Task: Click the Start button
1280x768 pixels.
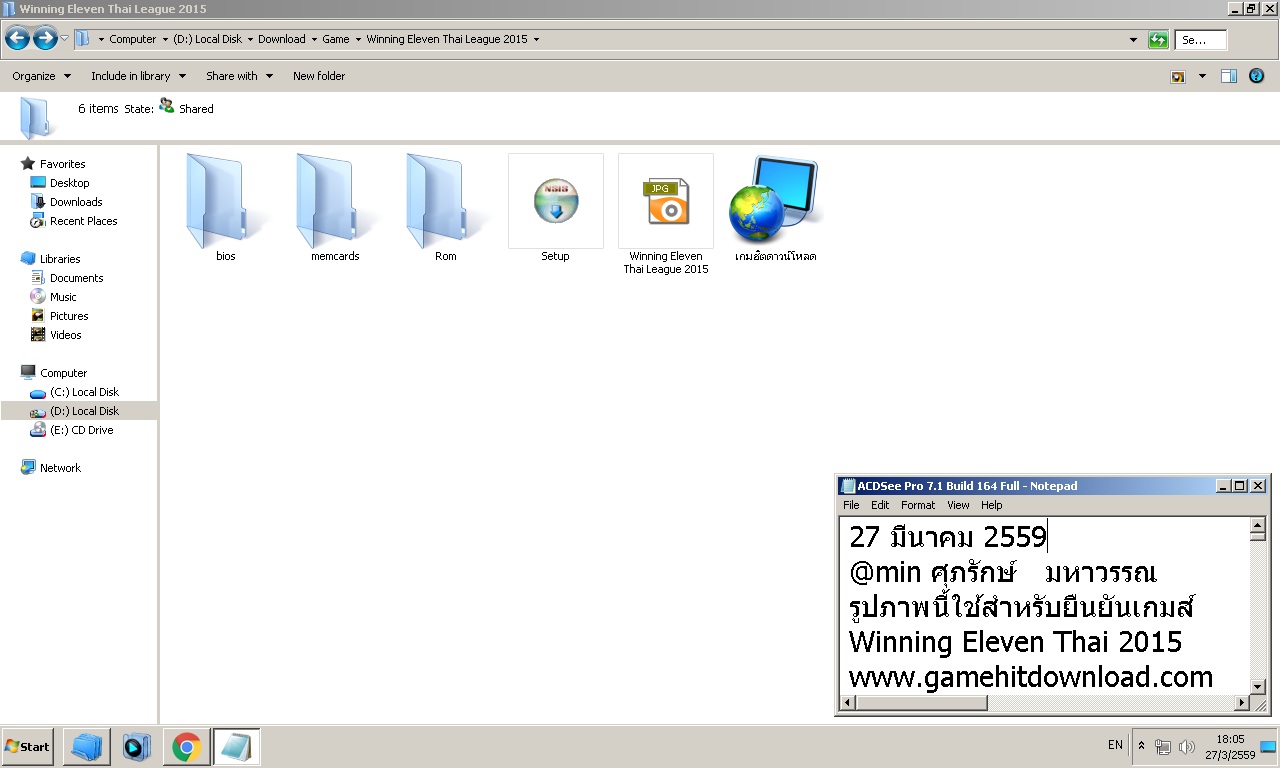Action: [28, 746]
